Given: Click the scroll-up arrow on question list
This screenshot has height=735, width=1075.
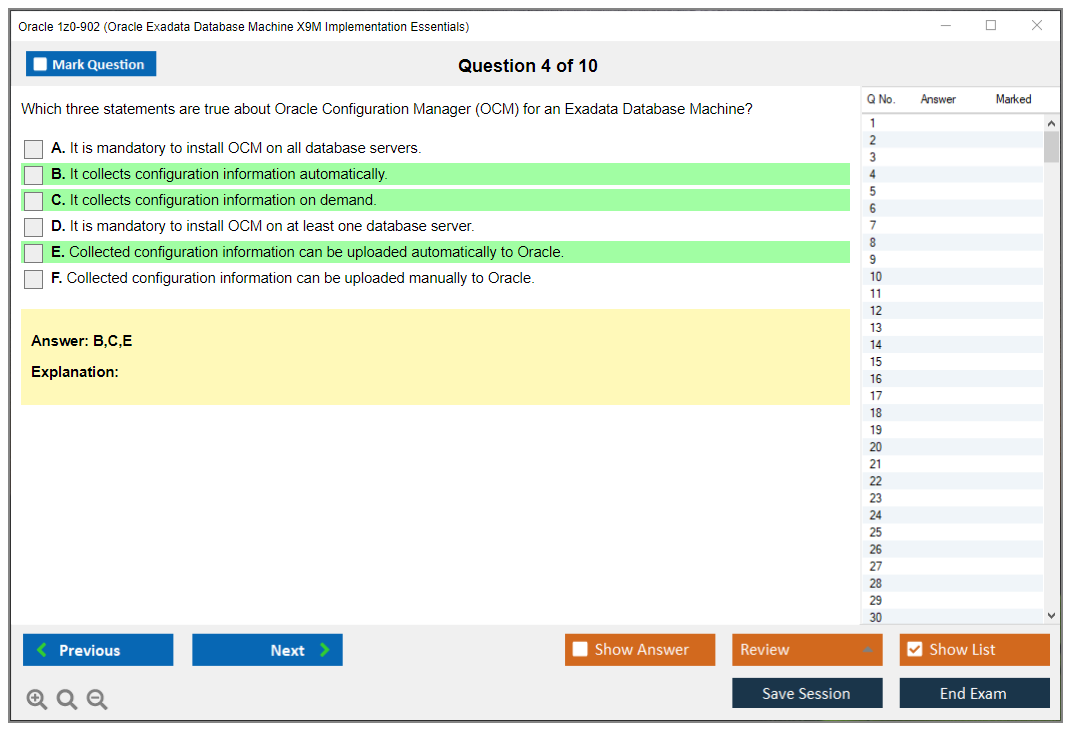Looking at the screenshot, I should 1051,121.
